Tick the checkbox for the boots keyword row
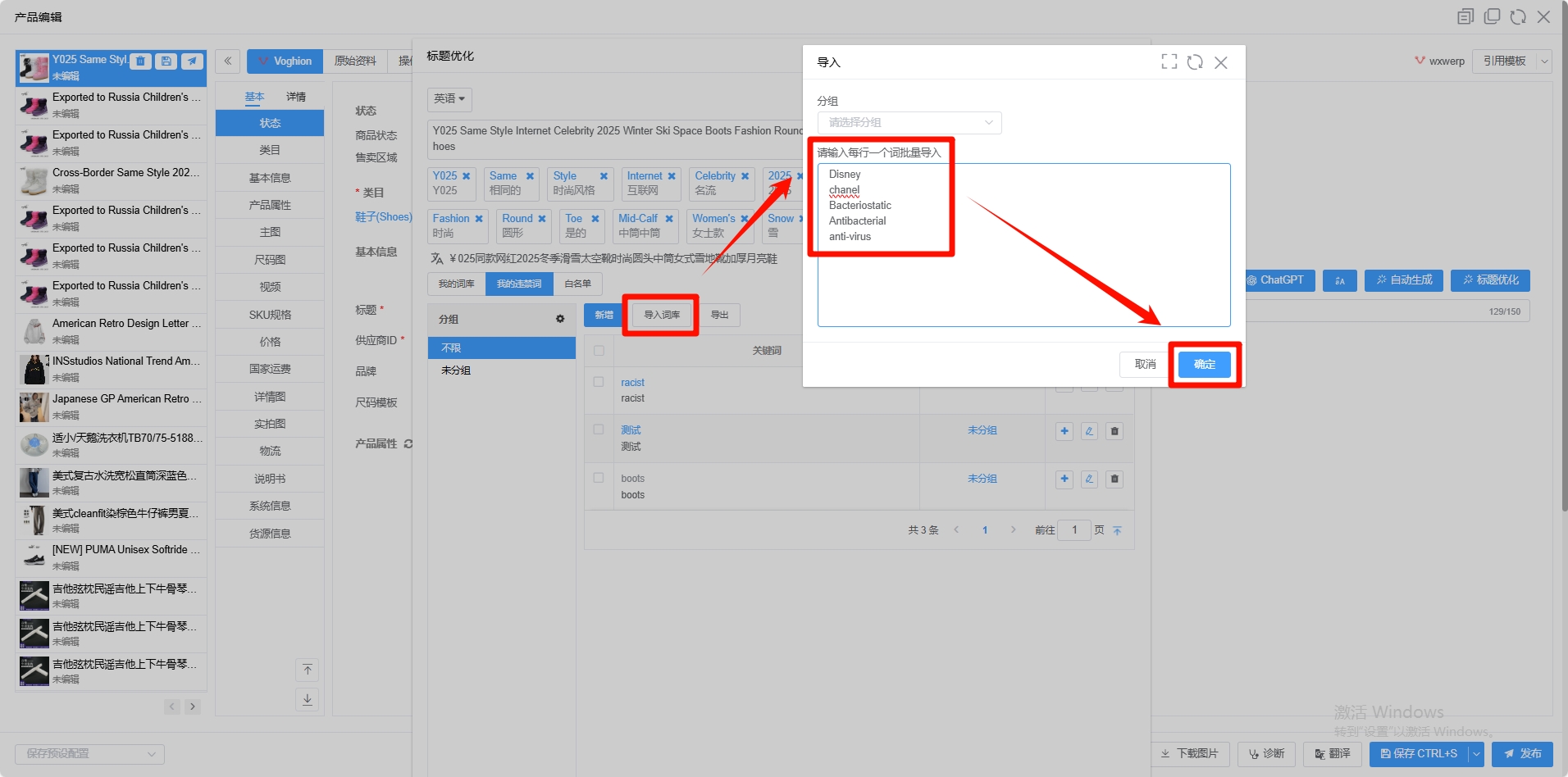1568x777 pixels. pyautogui.click(x=599, y=478)
